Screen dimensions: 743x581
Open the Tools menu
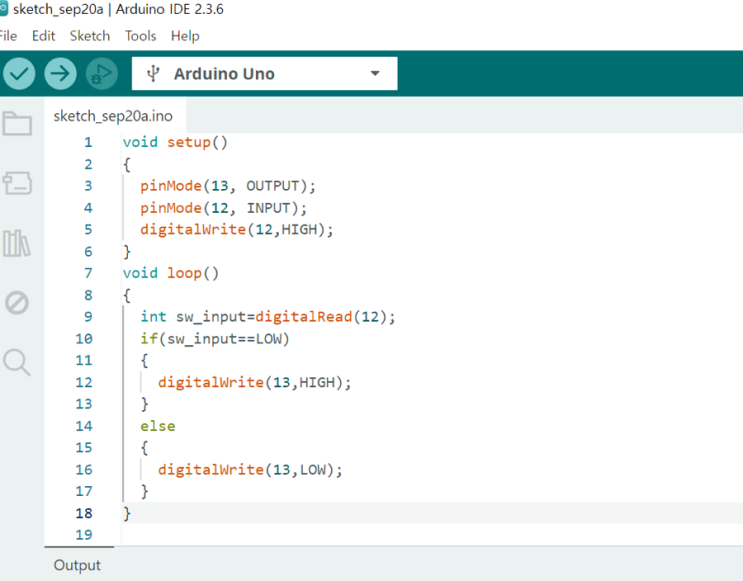coord(140,36)
